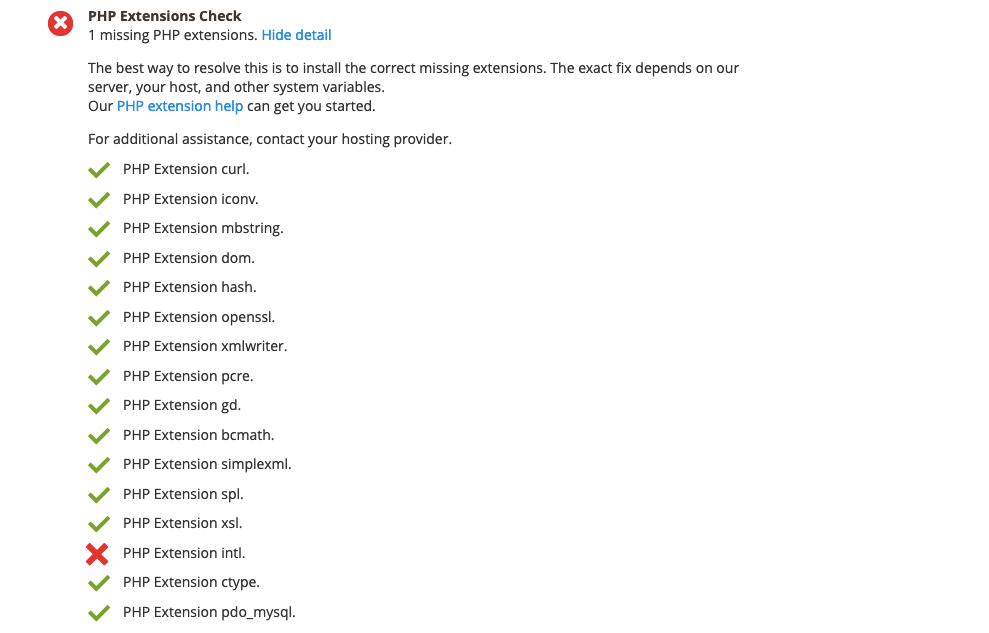
Task: Click the PHP Extension pcre. label
Action: click(188, 376)
